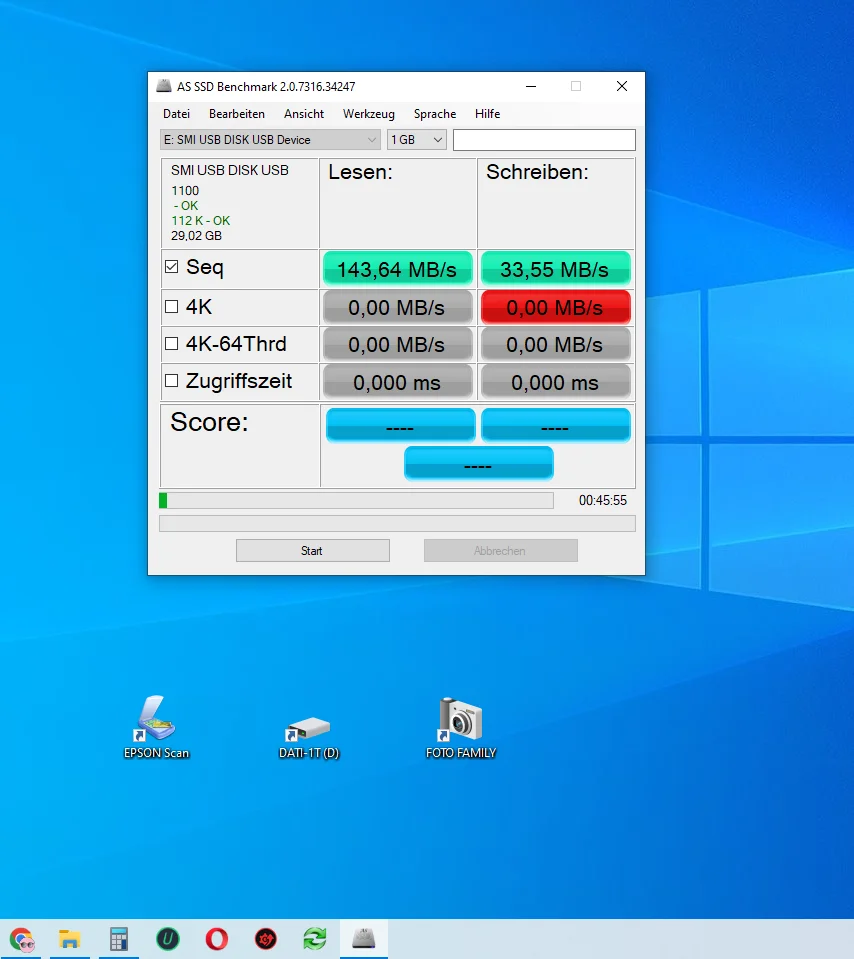Open Calculator from the taskbar
The width and height of the screenshot is (854, 959).
click(x=119, y=939)
